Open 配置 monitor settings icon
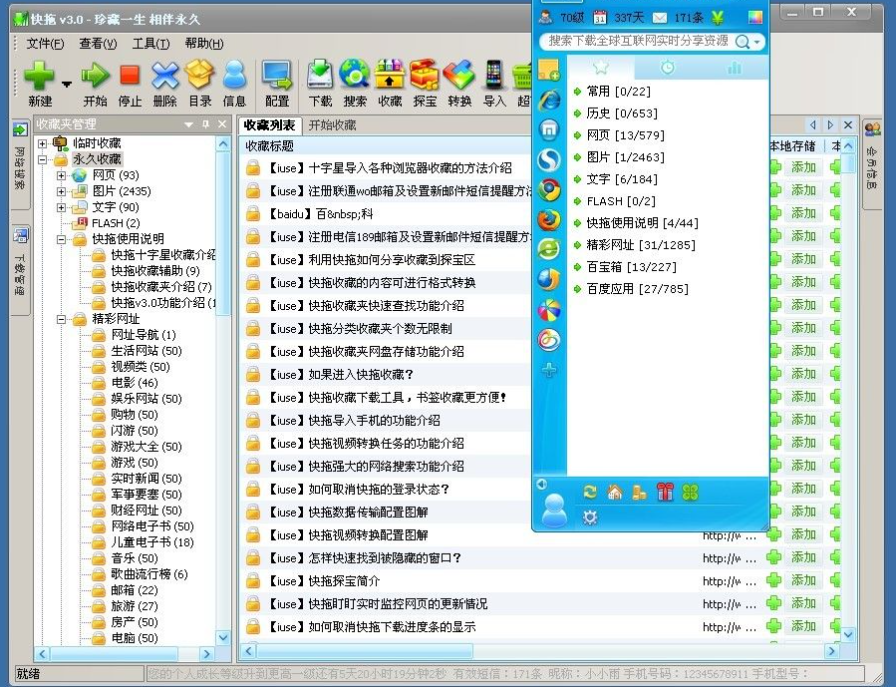896x687 pixels. point(277,75)
